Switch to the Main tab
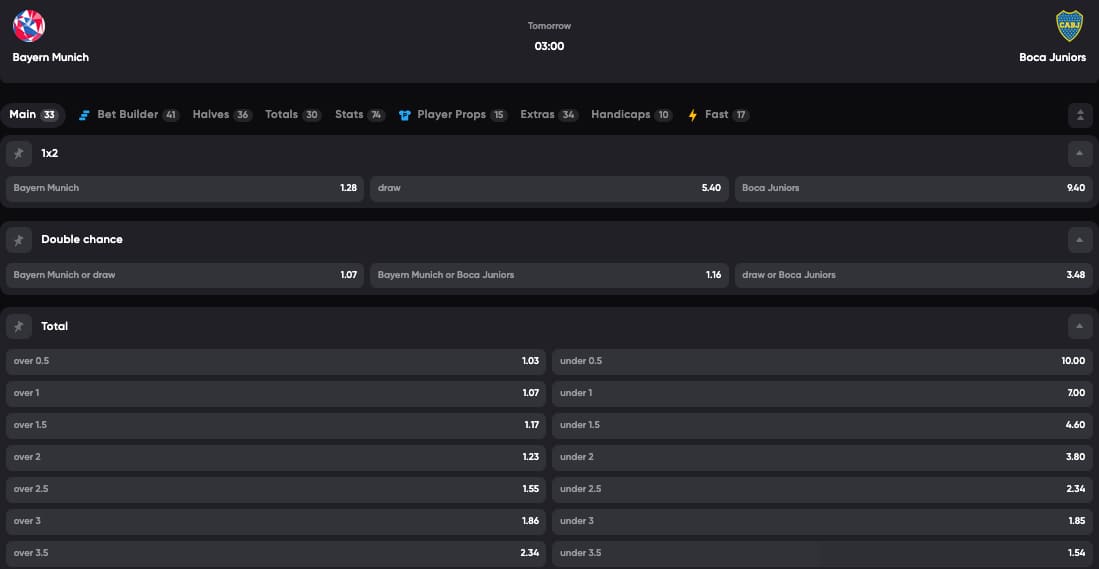The width and height of the screenshot is (1099, 569). click(33, 115)
